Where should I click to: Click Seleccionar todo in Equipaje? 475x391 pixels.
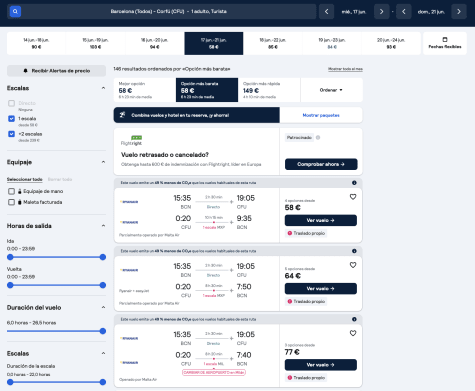pyautogui.click(x=25, y=179)
